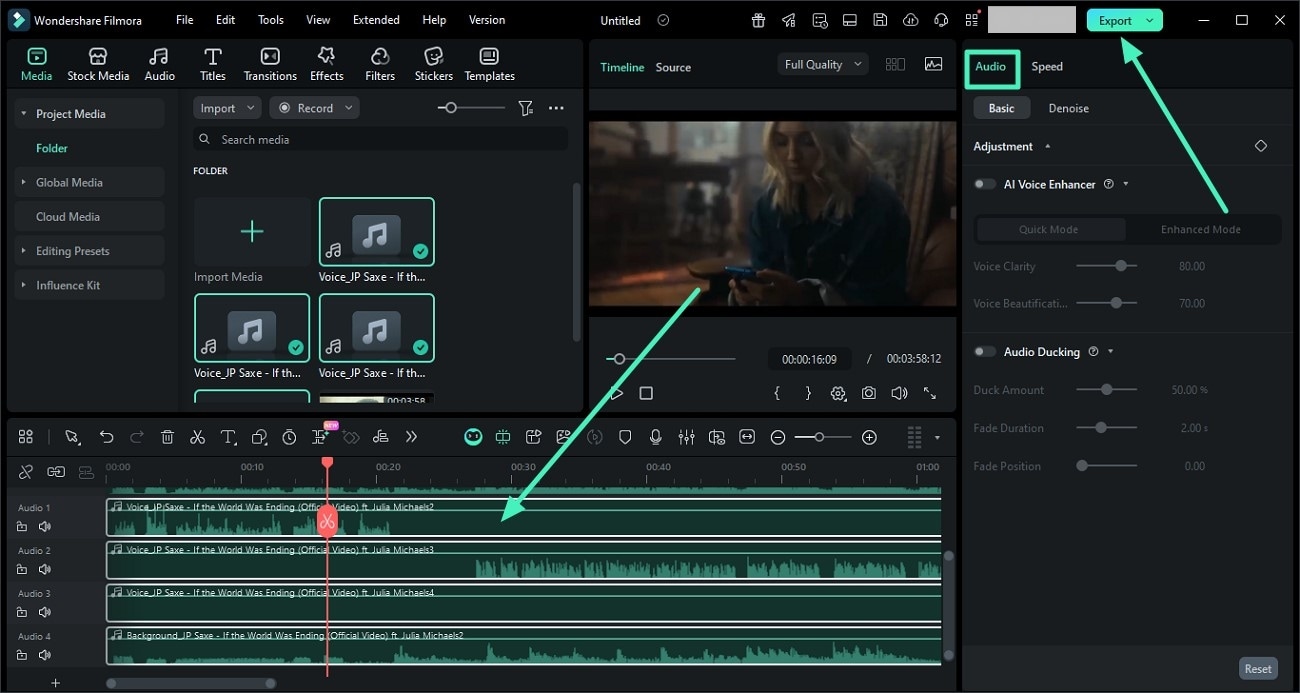Open the Stickers panel
The image size is (1300, 693).
pyautogui.click(x=433, y=64)
